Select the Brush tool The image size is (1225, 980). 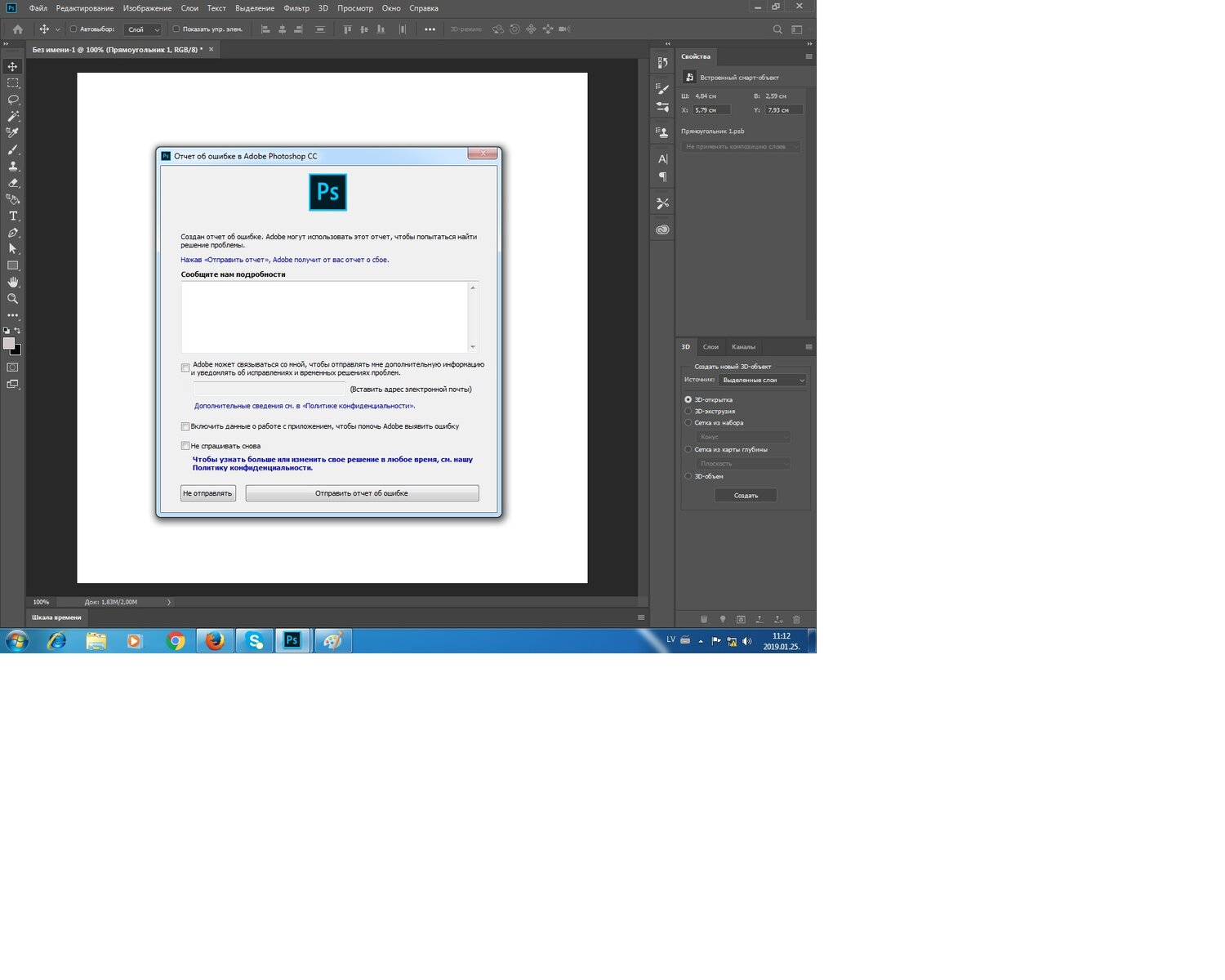pos(12,149)
